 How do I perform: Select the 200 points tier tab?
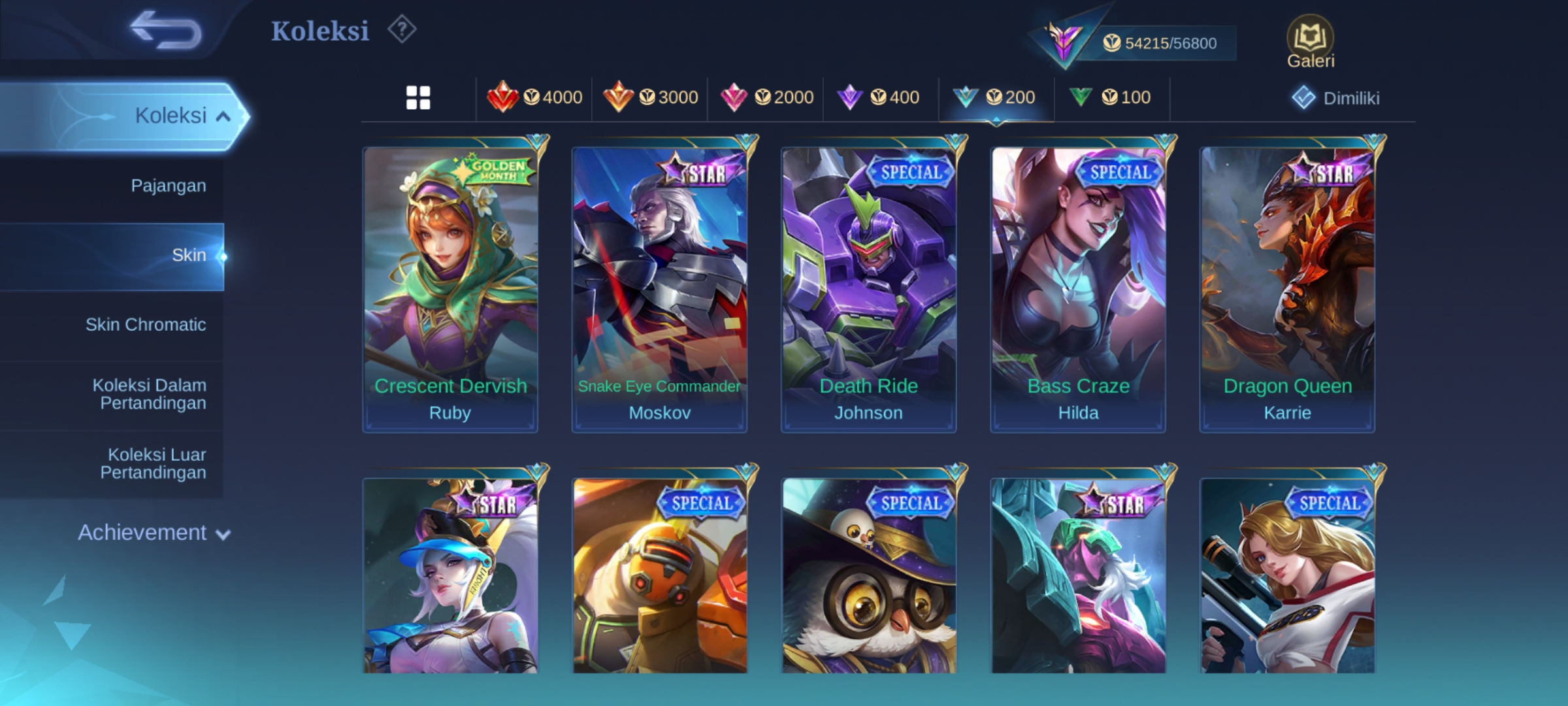996,98
